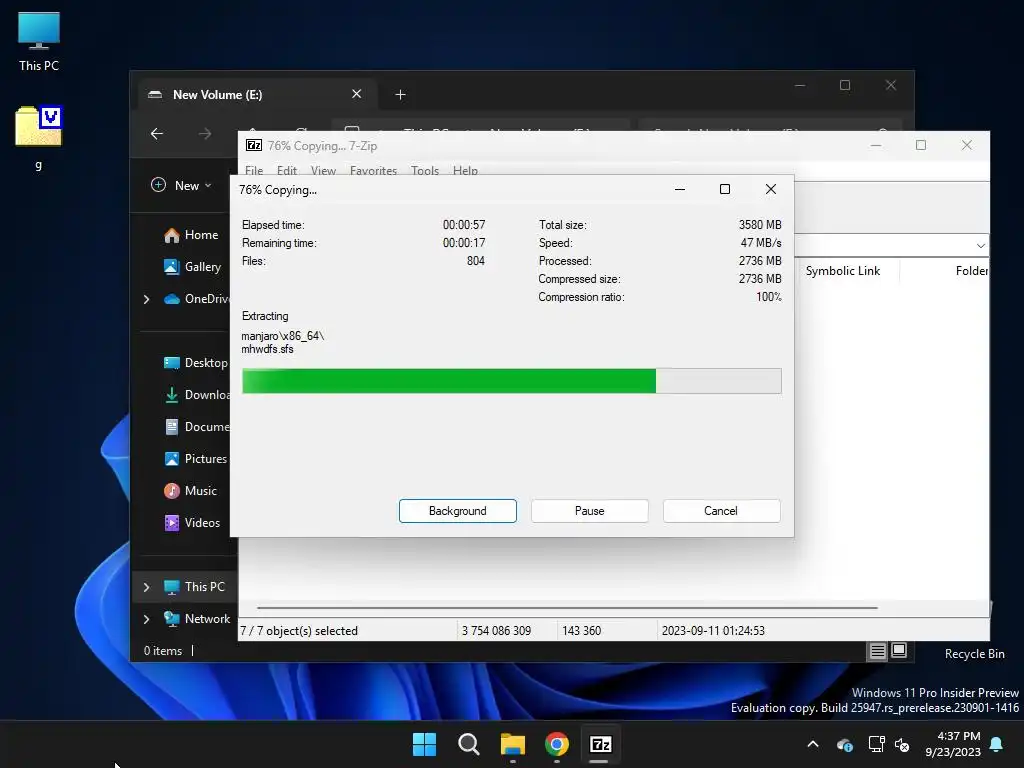Screen dimensions: 1024x768
Task: Show hidden system tray icons
Action: point(812,744)
